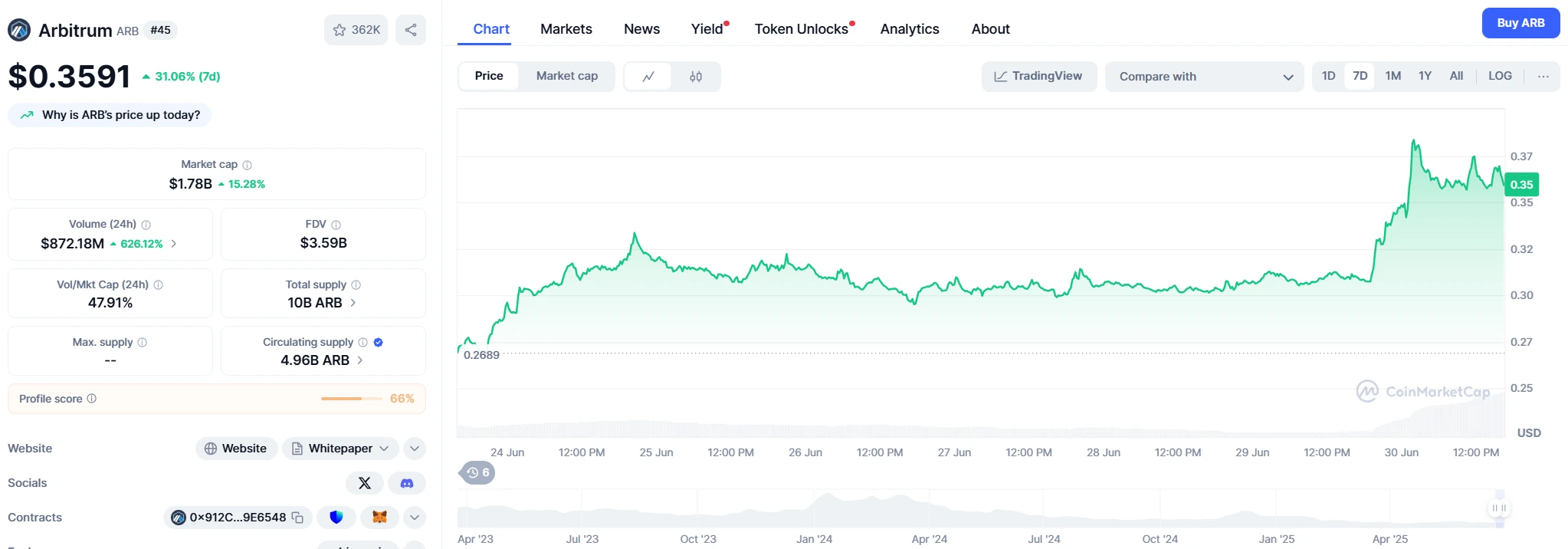Open the News tab

(x=642, y=29)
